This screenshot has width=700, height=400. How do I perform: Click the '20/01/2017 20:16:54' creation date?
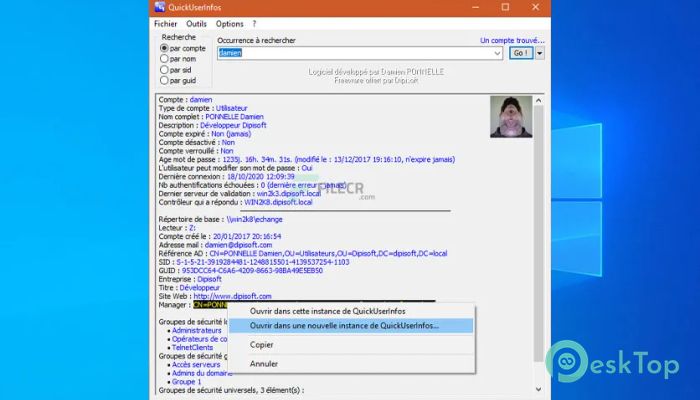[x=247, y=237]
